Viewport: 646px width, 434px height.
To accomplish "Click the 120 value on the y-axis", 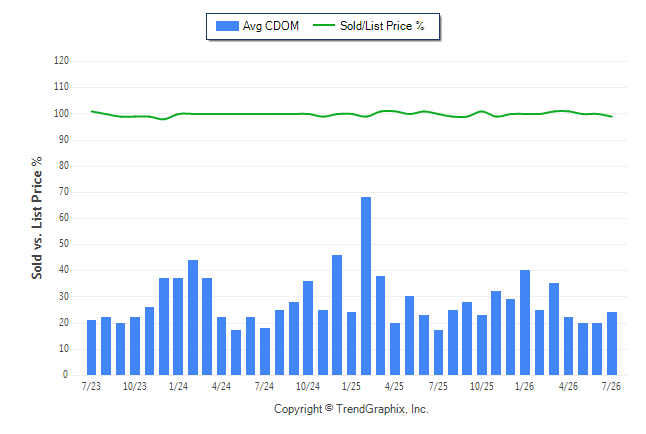I will pos(61,61).
